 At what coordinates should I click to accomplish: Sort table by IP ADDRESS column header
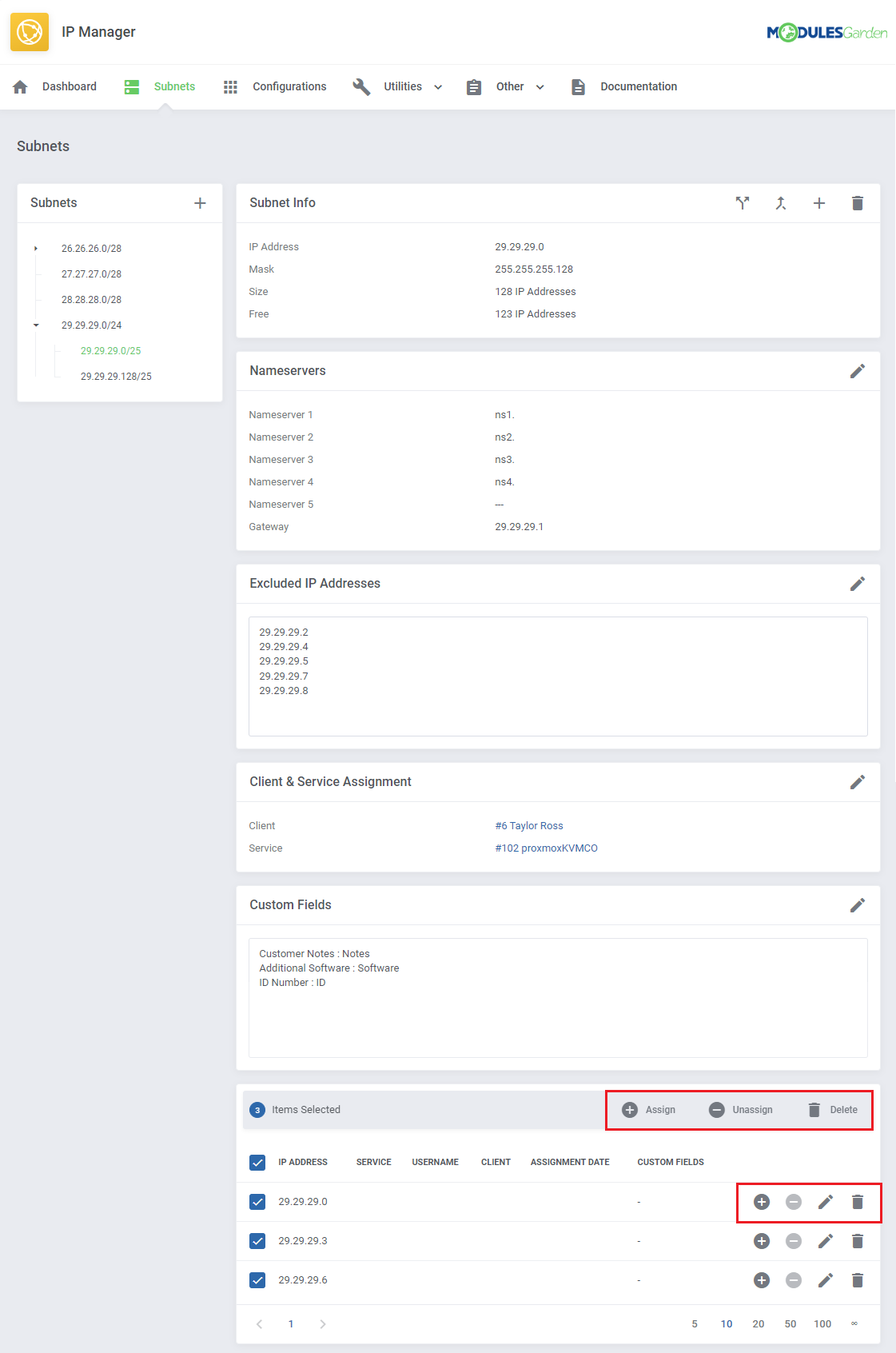click(303, 1163)
